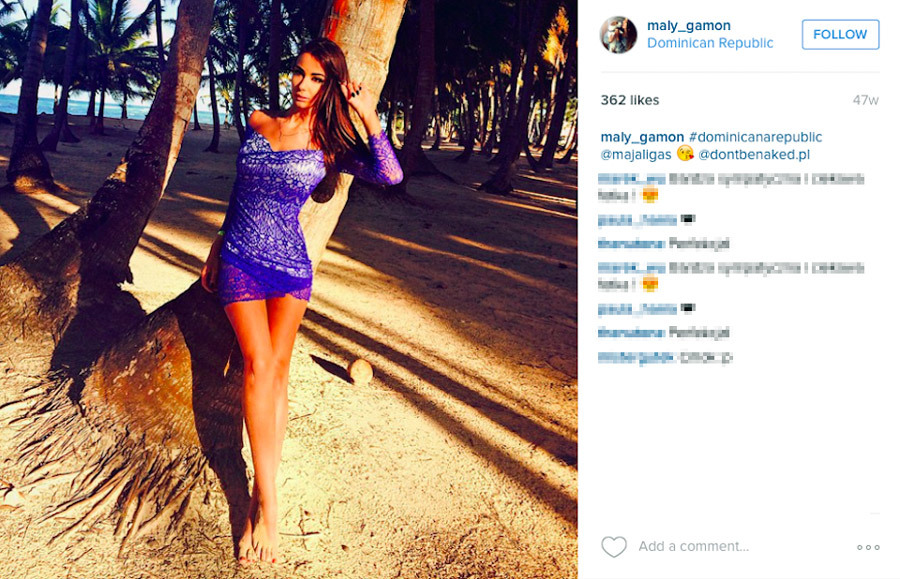Open maly_gamon's round profile avatar
Viewport: 900px width, 579px height.
[x=619, y=34]
